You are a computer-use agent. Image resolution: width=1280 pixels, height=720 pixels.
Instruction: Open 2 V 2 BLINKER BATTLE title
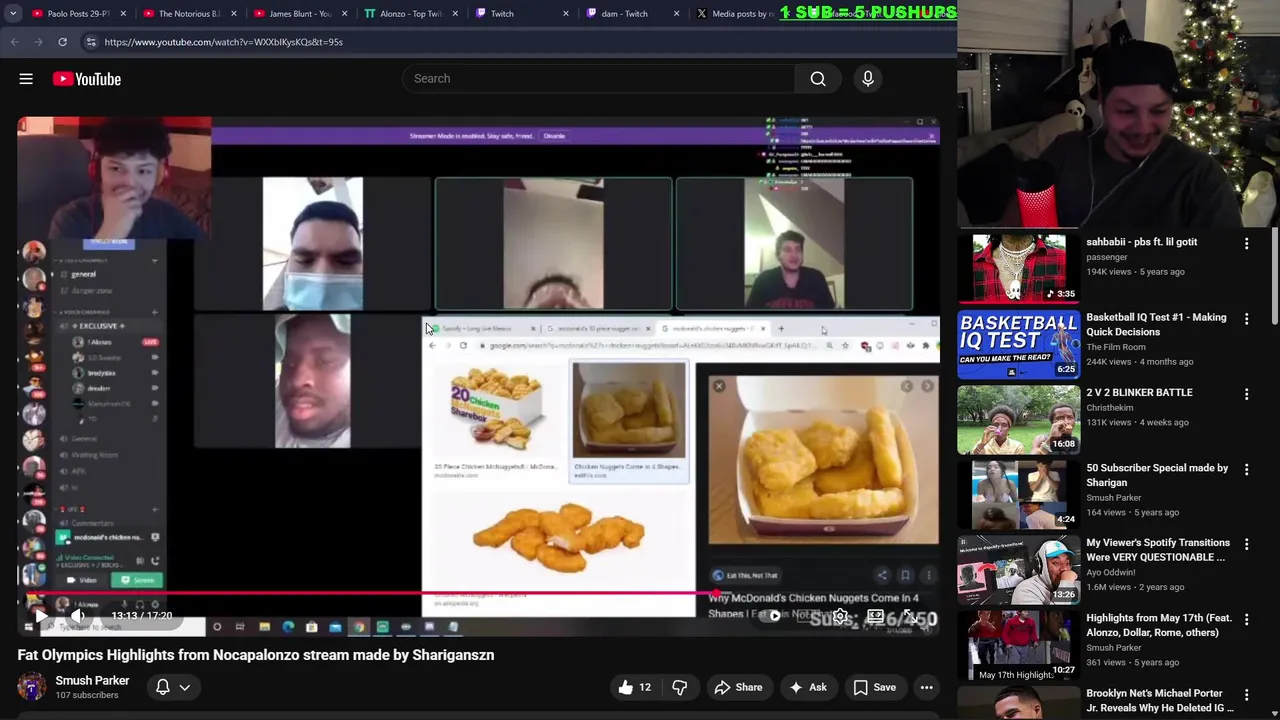point(1139,393)
